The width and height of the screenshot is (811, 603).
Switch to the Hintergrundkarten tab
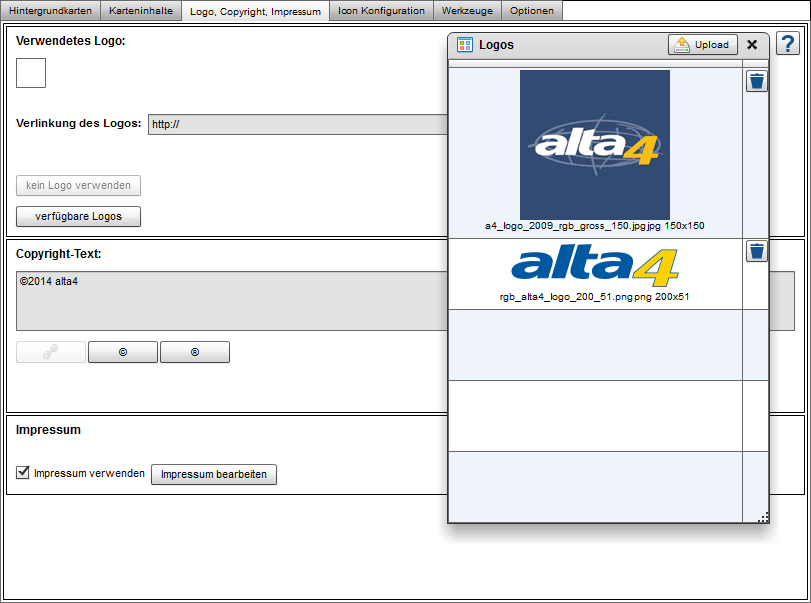click(50, 10)
